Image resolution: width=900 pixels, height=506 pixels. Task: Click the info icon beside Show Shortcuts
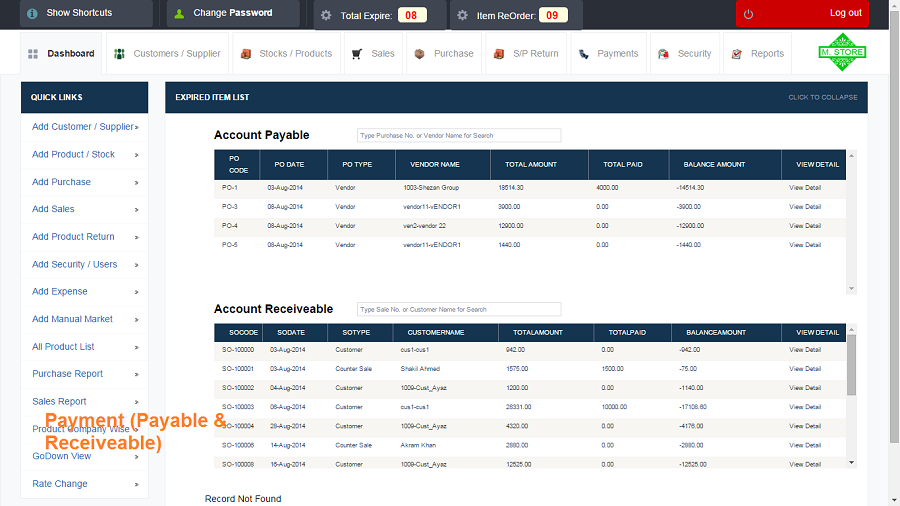32,13
